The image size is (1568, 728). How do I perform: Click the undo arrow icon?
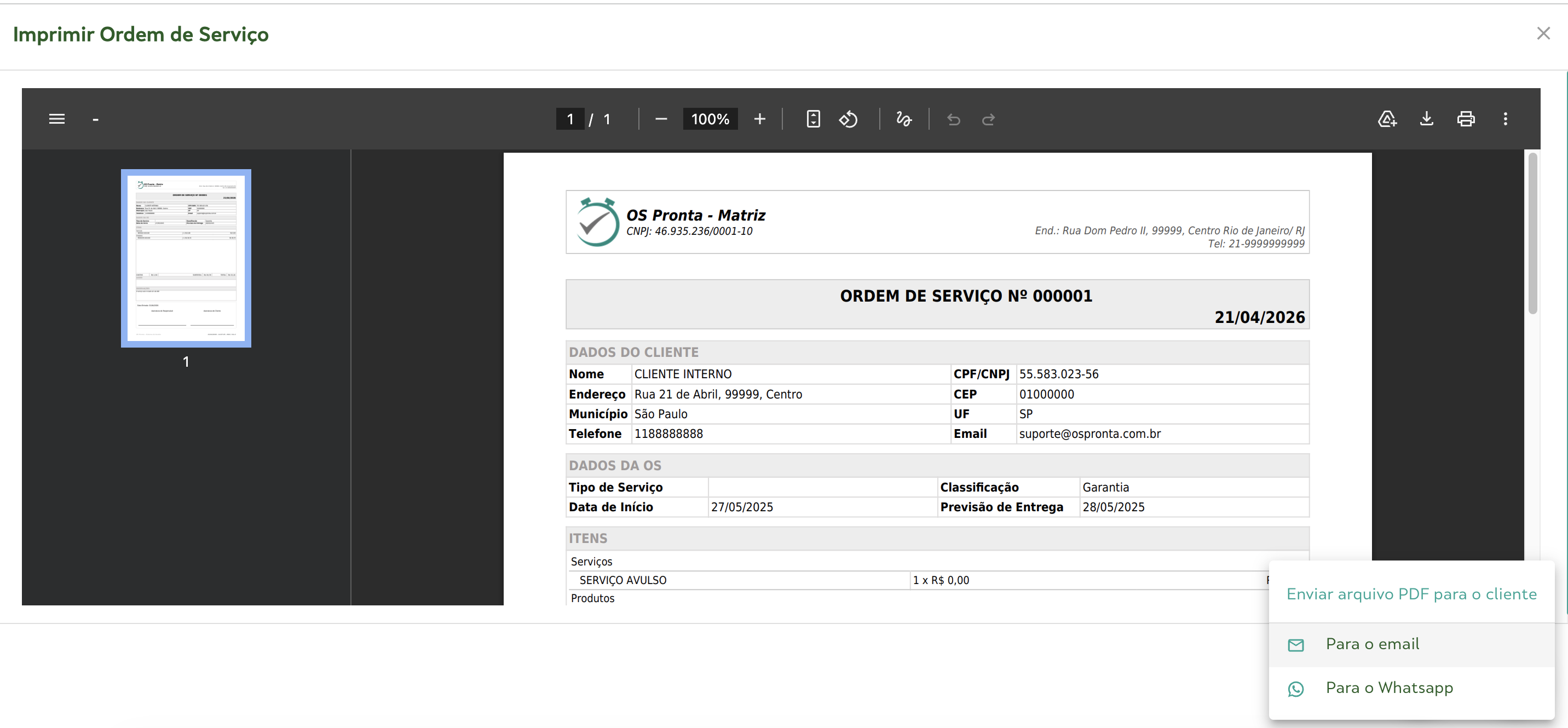click(953, 119)
